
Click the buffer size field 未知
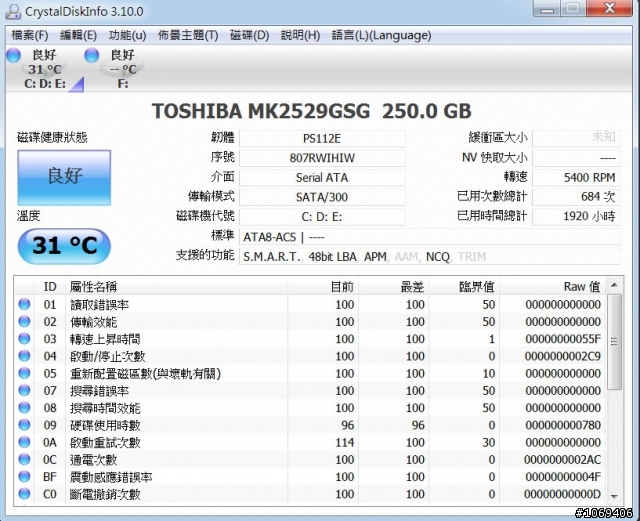click(x=576, y=138)
